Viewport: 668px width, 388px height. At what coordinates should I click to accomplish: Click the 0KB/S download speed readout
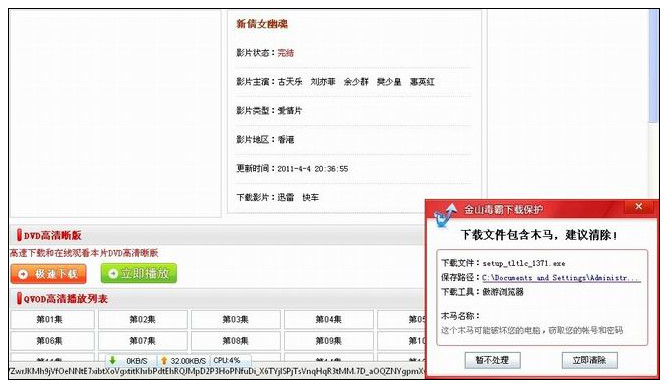(137, 361)
